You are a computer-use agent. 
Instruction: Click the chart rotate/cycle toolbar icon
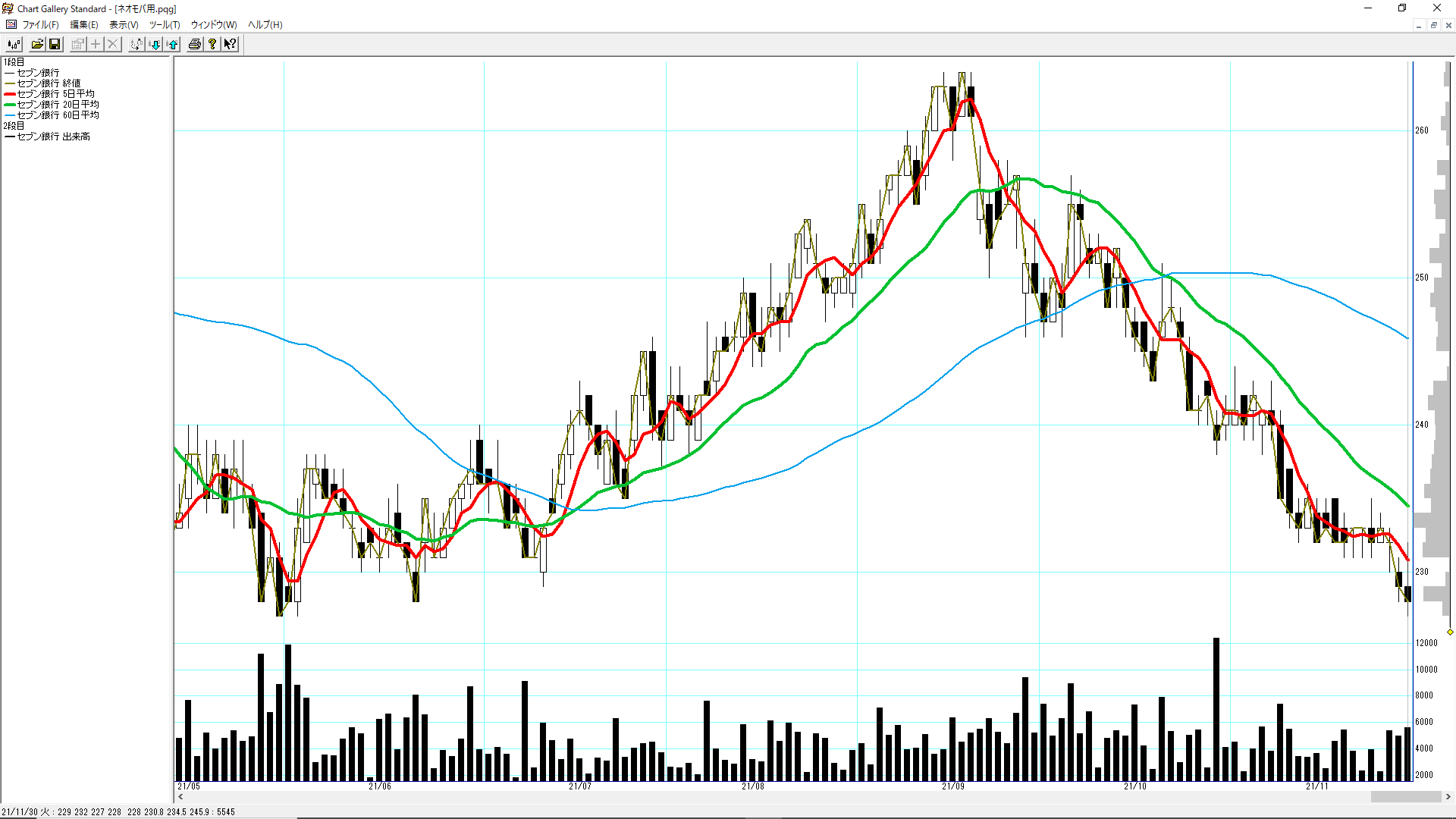tap(136, 44)
